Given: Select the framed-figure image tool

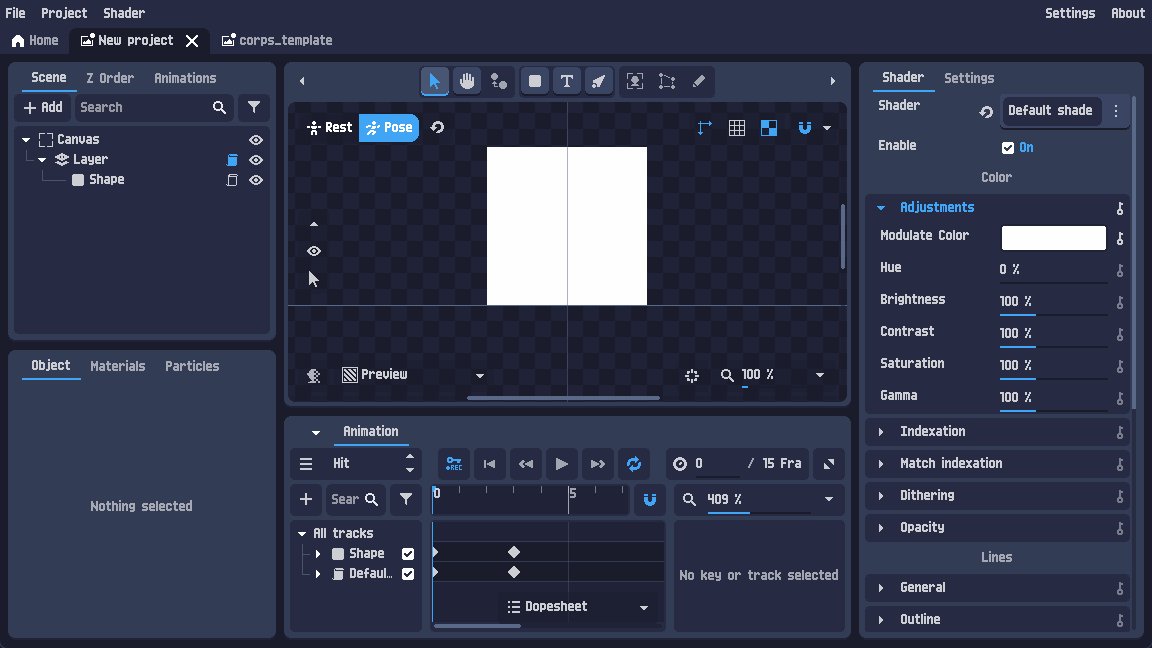Looking at the screenshot, I should (635, 81).
